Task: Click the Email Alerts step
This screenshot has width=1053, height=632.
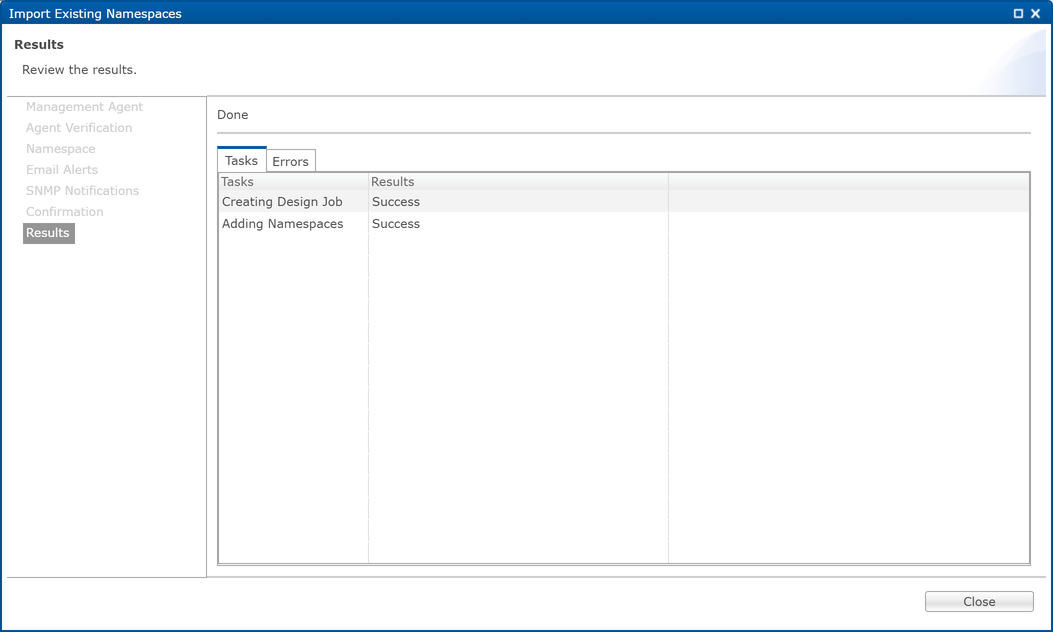Action: pyautogui.click(x=62, y=169)
